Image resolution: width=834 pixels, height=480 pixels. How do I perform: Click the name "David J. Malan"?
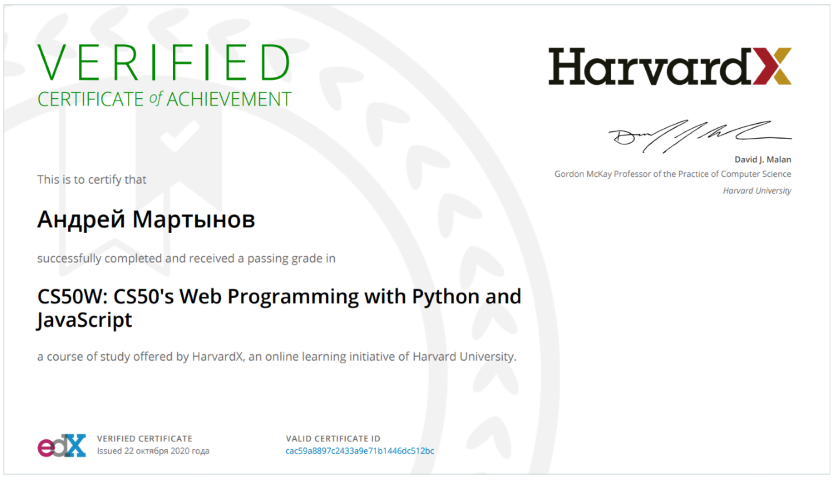click(763, 159)
